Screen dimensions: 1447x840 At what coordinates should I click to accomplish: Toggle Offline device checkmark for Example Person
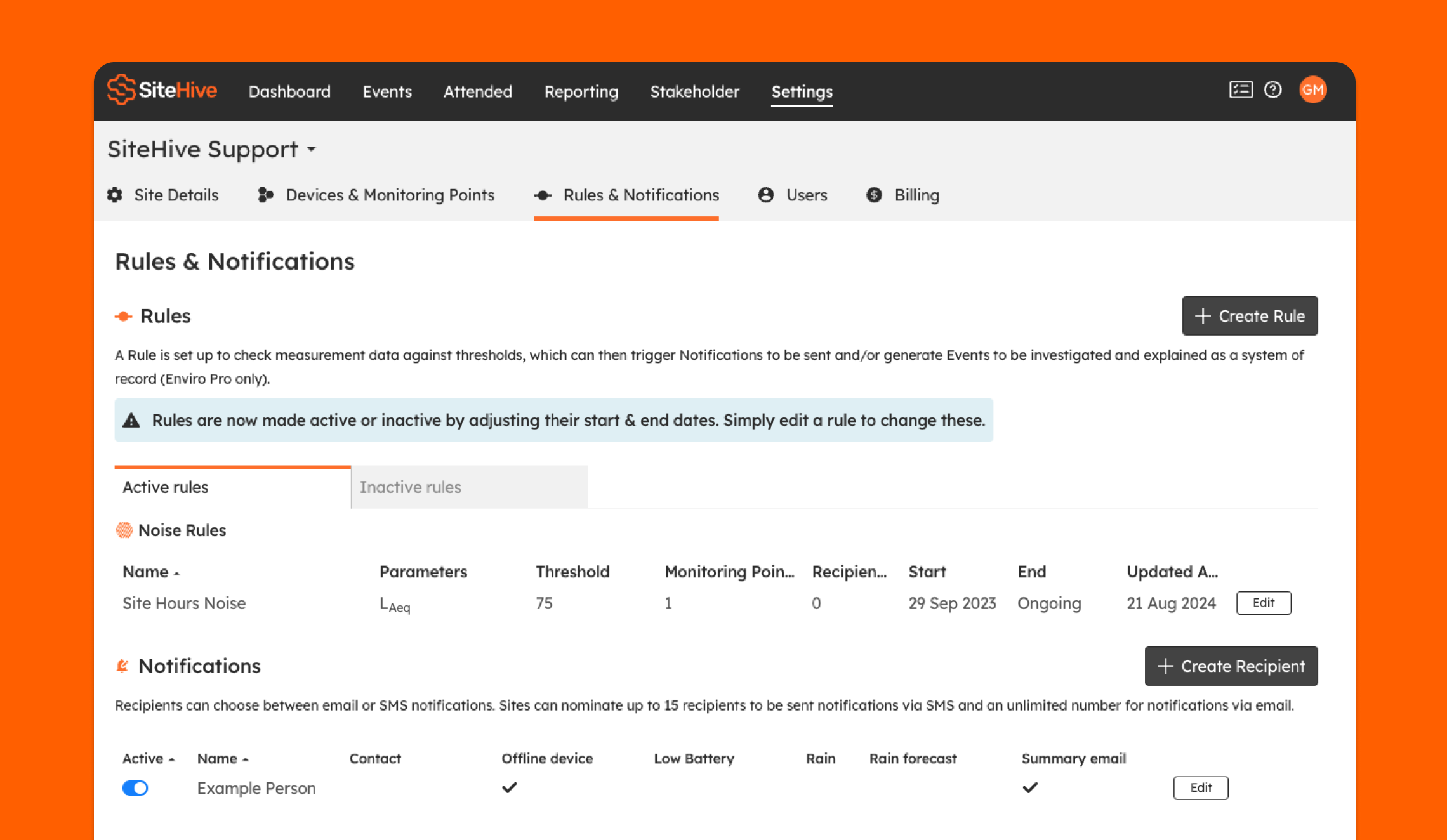coord(510,788)
